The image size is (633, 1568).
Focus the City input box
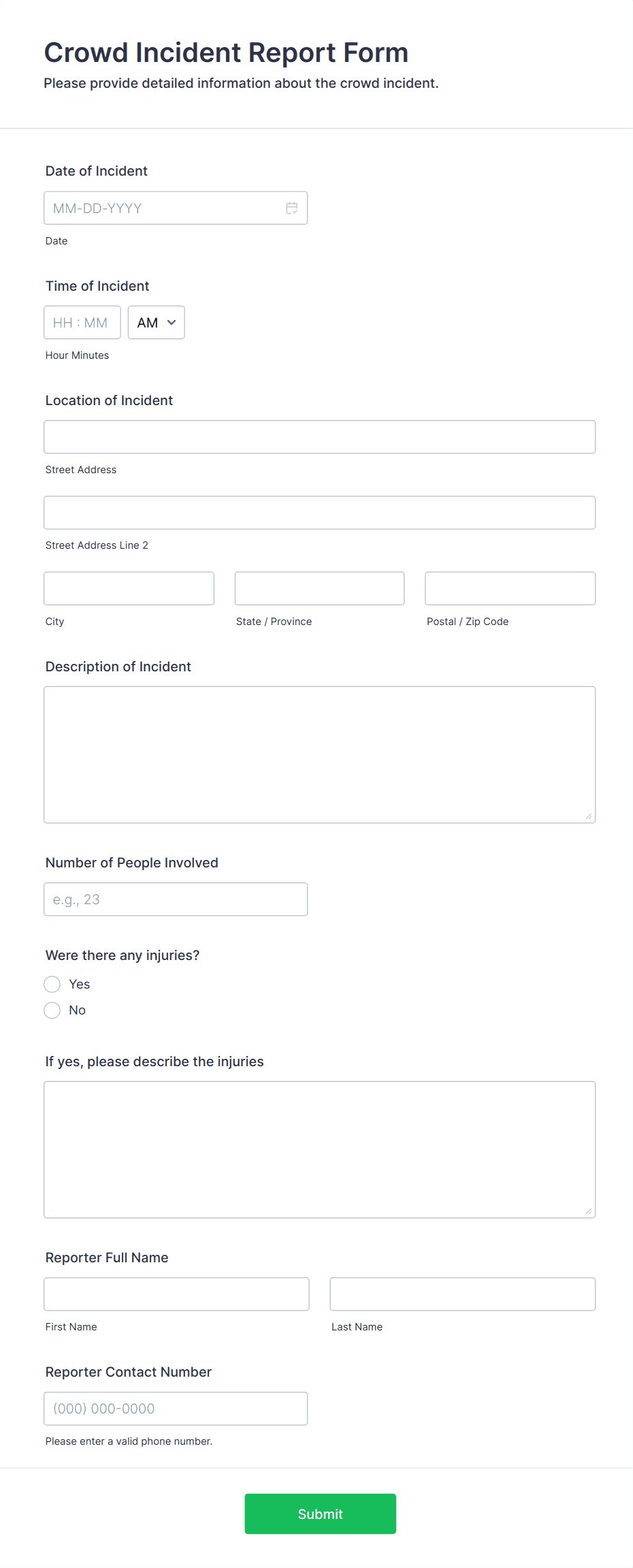[x=129, y=588]
